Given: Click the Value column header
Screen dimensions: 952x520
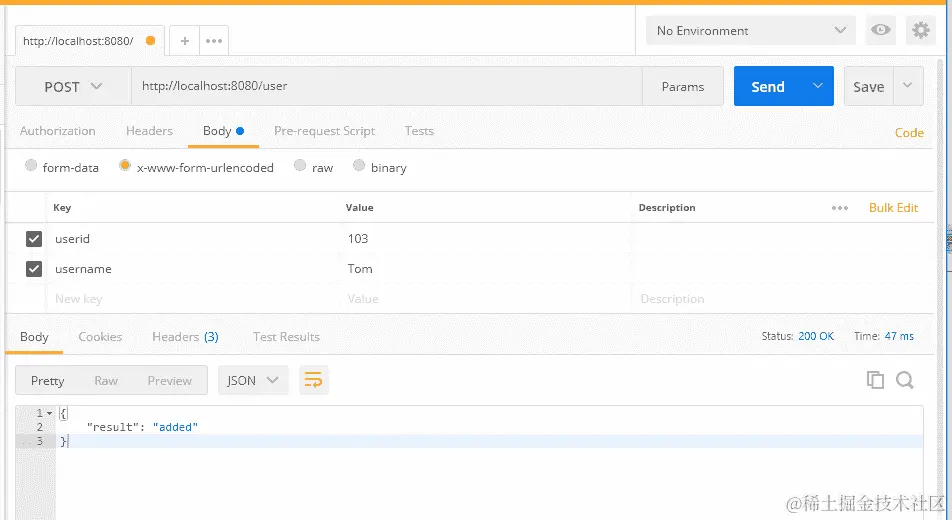Looking at the screenshot, I should click(x=359, y=208).
